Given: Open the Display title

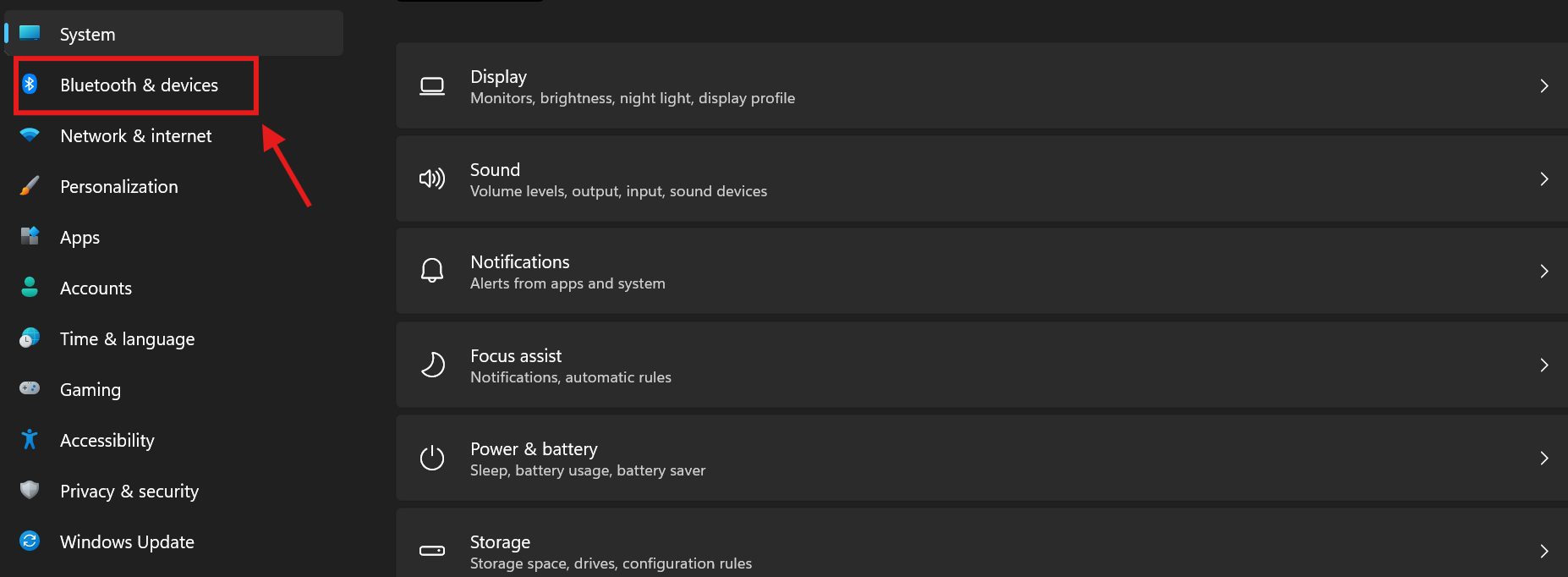Looking at the screenshot, I should click(x=498, y=77).
